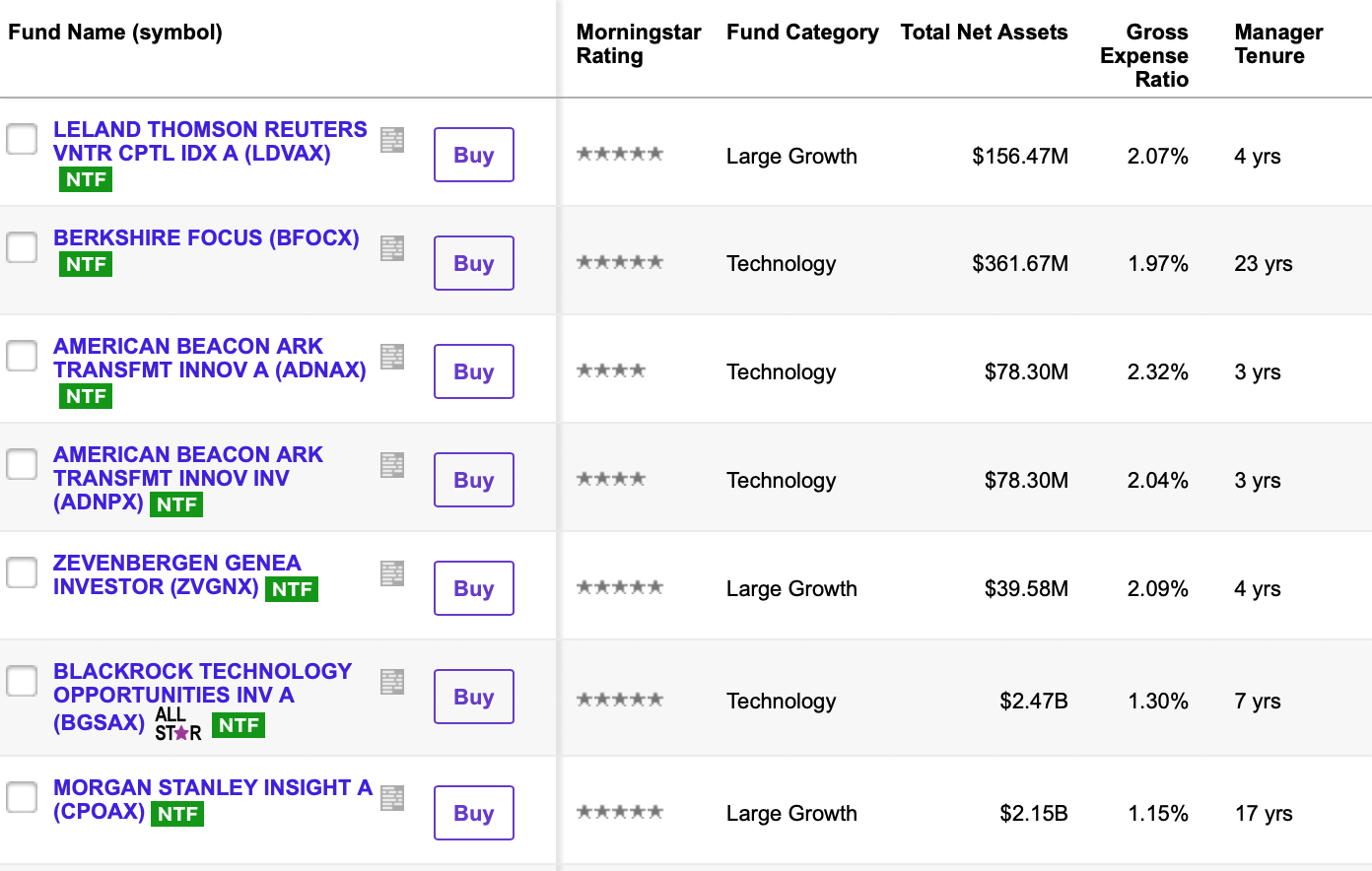Click the document icon beside ADNAX fund
This screenshot has height=871, width=1372.
[x=392, y=357]
